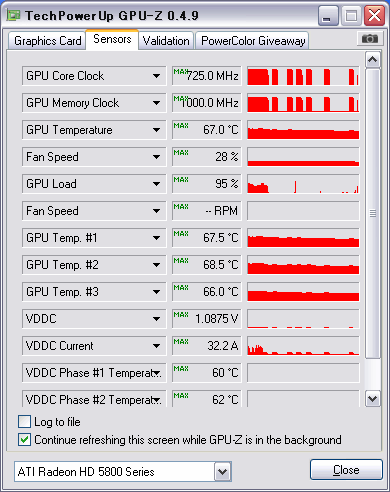Uncheck Continue refreshing in background checkbox
The height and width of the screenshot is (492, 390).
tap(24, 440)
